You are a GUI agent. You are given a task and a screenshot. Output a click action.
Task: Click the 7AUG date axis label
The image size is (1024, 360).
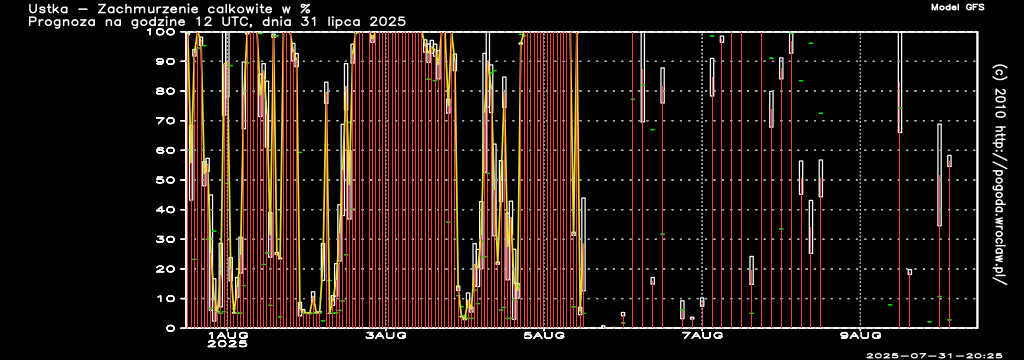pyautogui.click(x=702, y=336)
